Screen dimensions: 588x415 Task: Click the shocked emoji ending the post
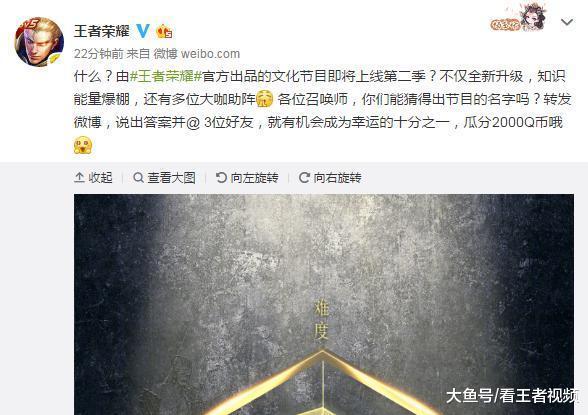pyautogui.click(x=83, y=145)
